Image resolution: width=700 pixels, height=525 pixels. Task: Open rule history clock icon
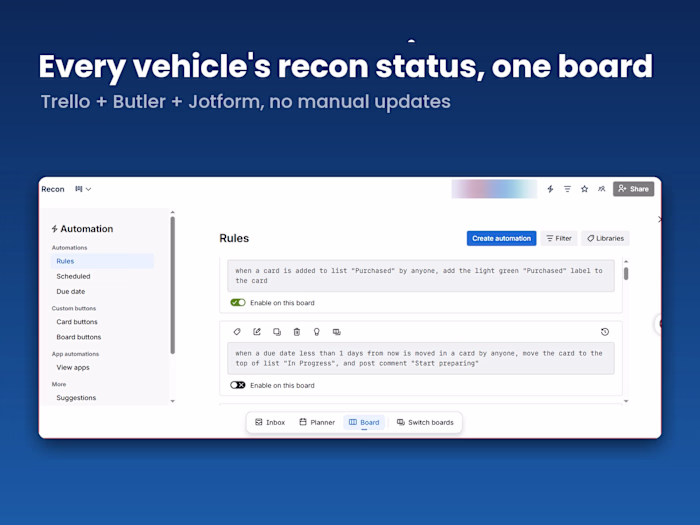(605, 332)
